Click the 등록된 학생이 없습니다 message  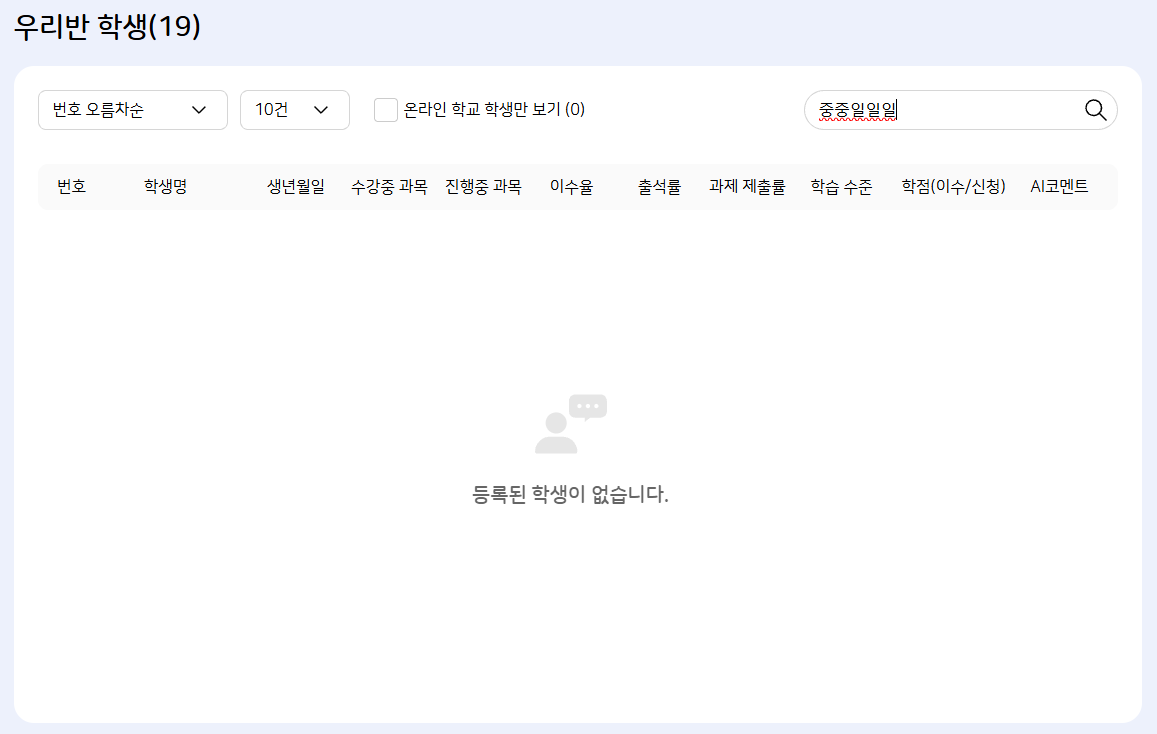570,495
